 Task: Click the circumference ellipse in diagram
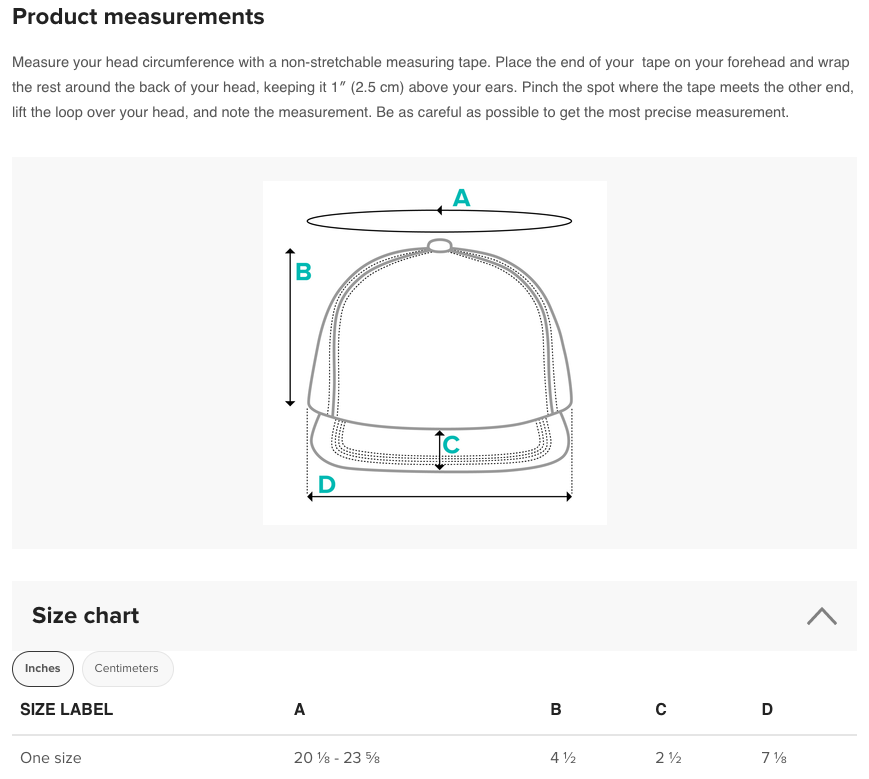[x=439, y=221]
